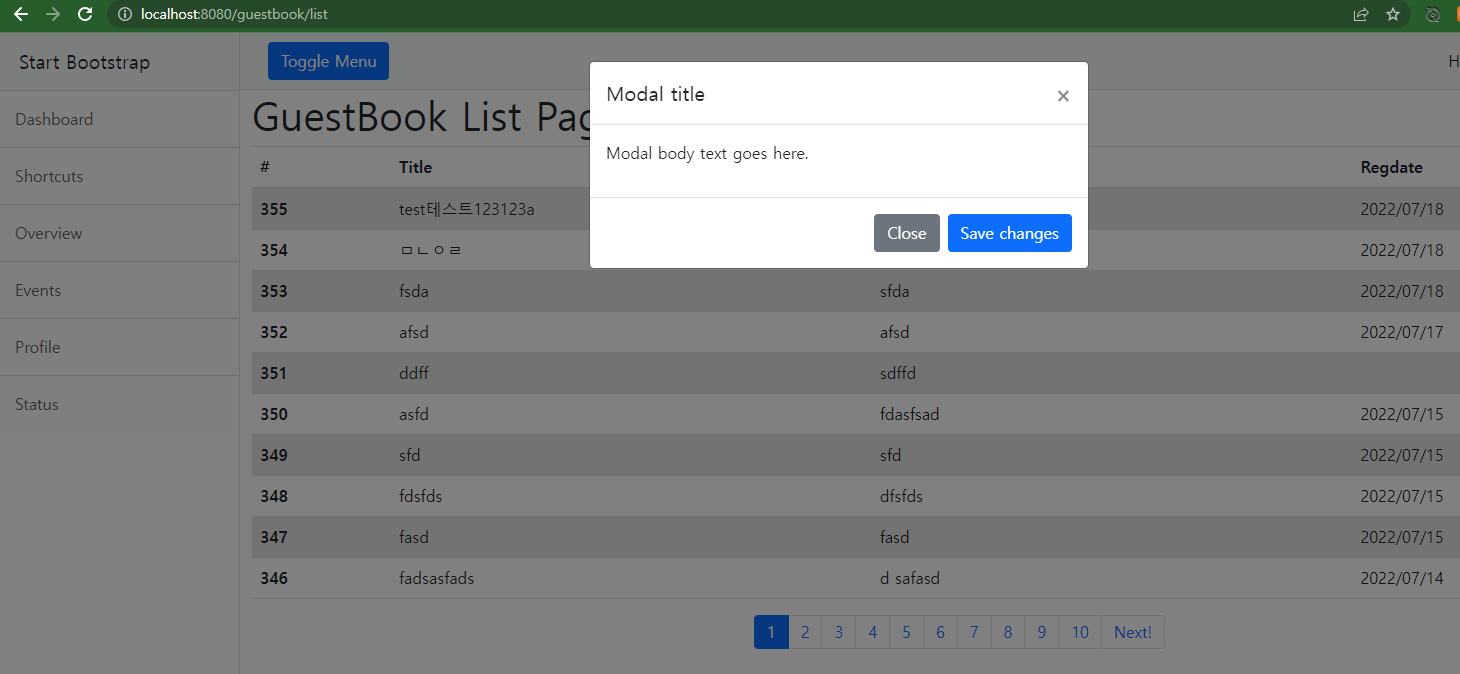The height and width of the screenshot is (674, 1460).
Task: Click title asfd
Action: coord(414,414)
